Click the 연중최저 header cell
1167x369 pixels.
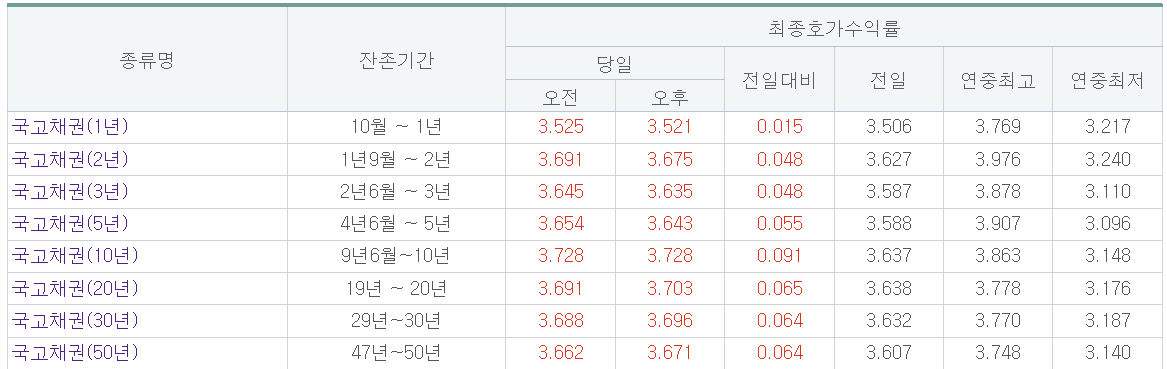1107,80
